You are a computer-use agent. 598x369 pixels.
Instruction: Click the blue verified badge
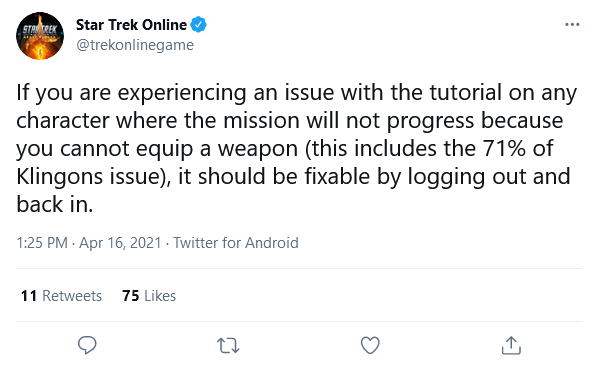coord(199,25)
